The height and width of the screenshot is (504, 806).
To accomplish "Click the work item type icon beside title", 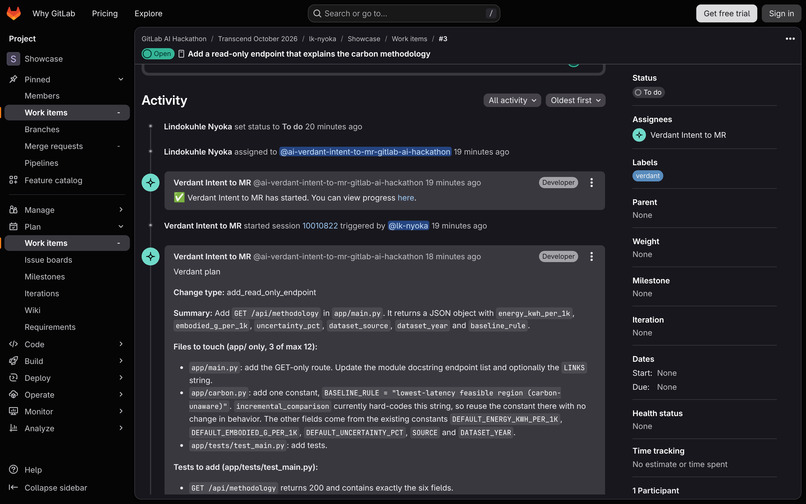I will click(181, 54).
